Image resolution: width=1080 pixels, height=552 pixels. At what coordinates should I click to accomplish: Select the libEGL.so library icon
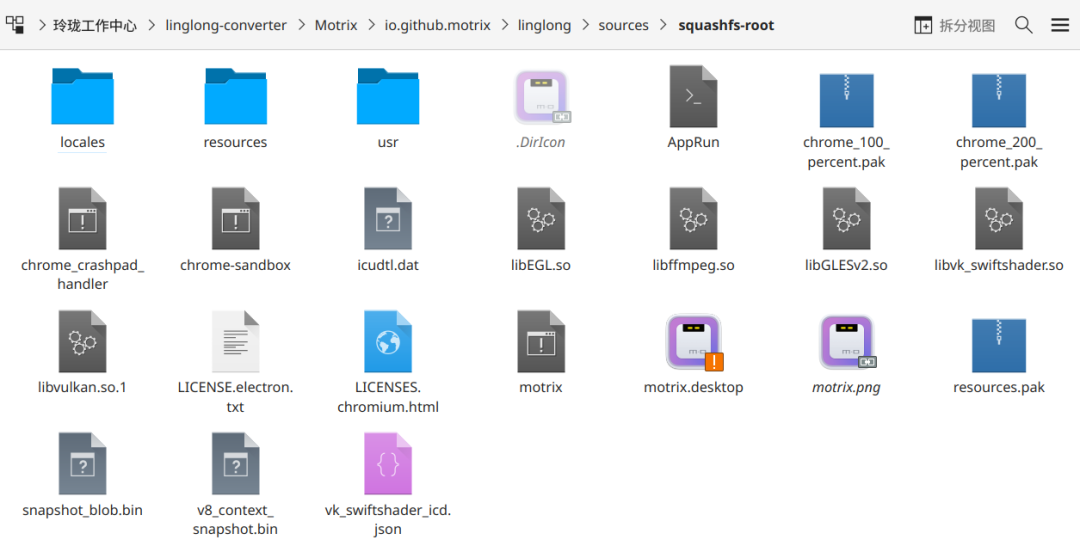tap(541, 218)
